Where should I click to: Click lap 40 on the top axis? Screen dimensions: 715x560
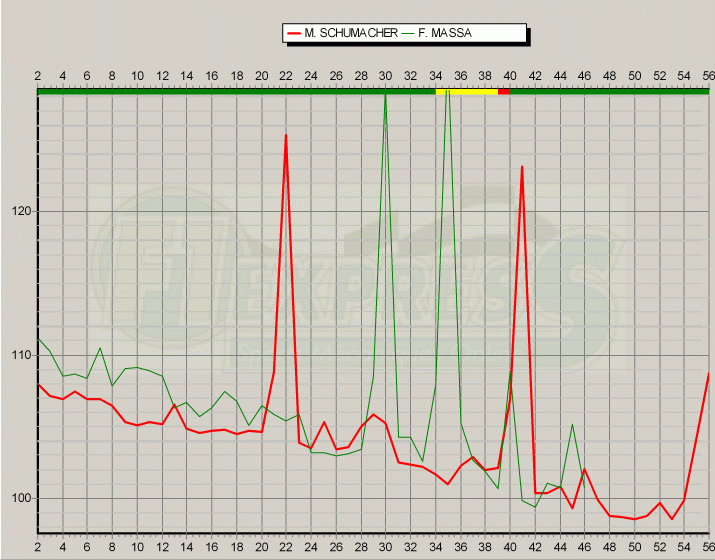click(509, 76)
